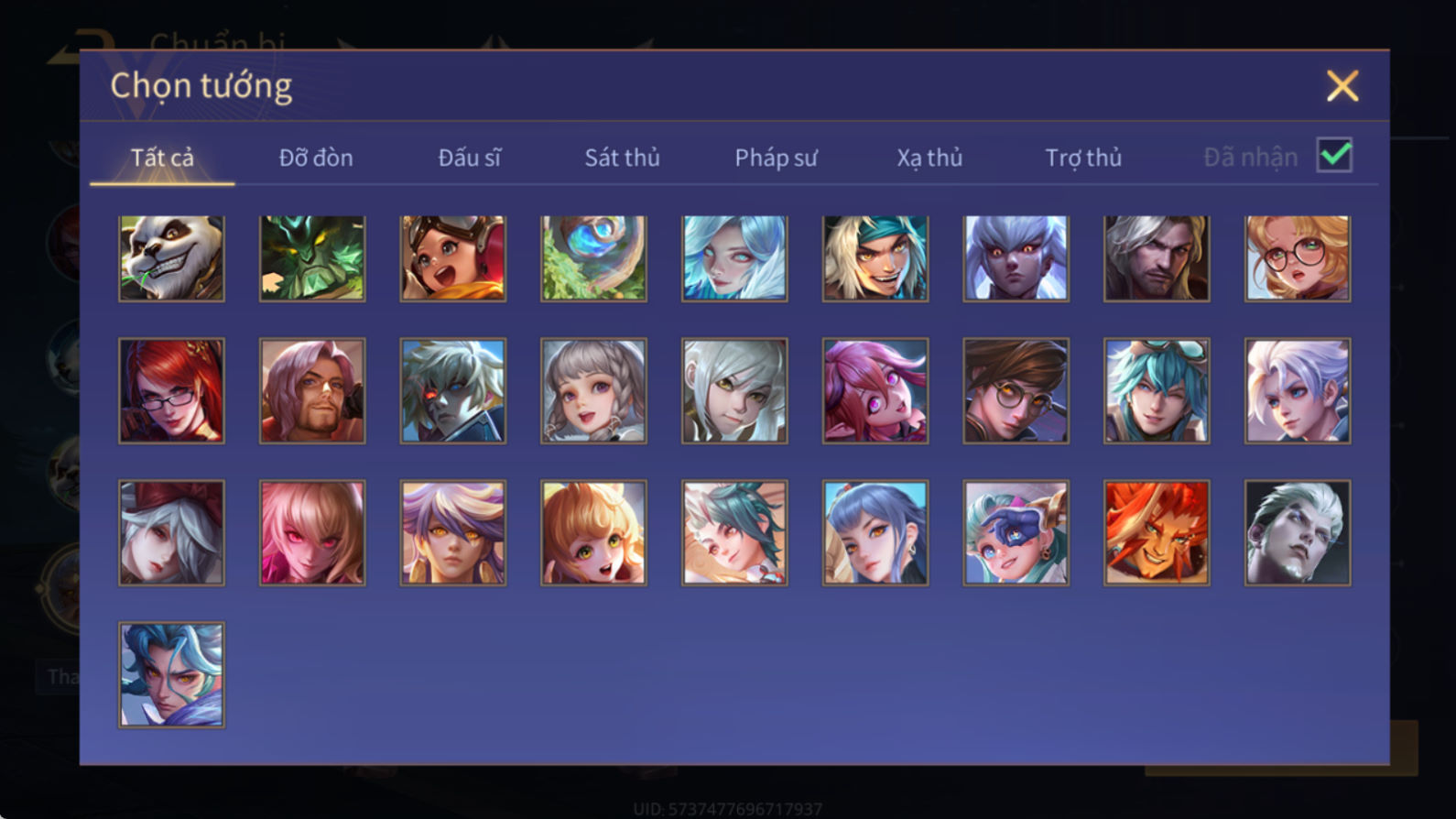Select the fiery orange-maned hero portrait
This screenshot has width=1456, height=819.
pos(1157,533)
